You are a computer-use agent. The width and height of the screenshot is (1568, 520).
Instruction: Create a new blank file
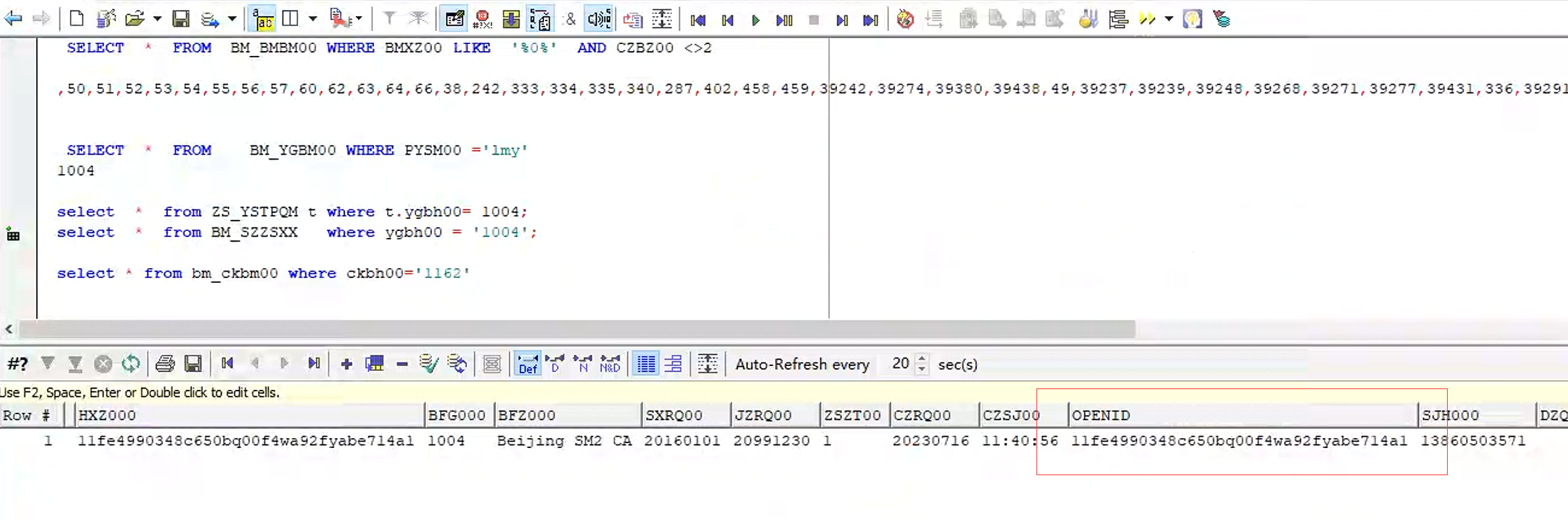point(76,19)
